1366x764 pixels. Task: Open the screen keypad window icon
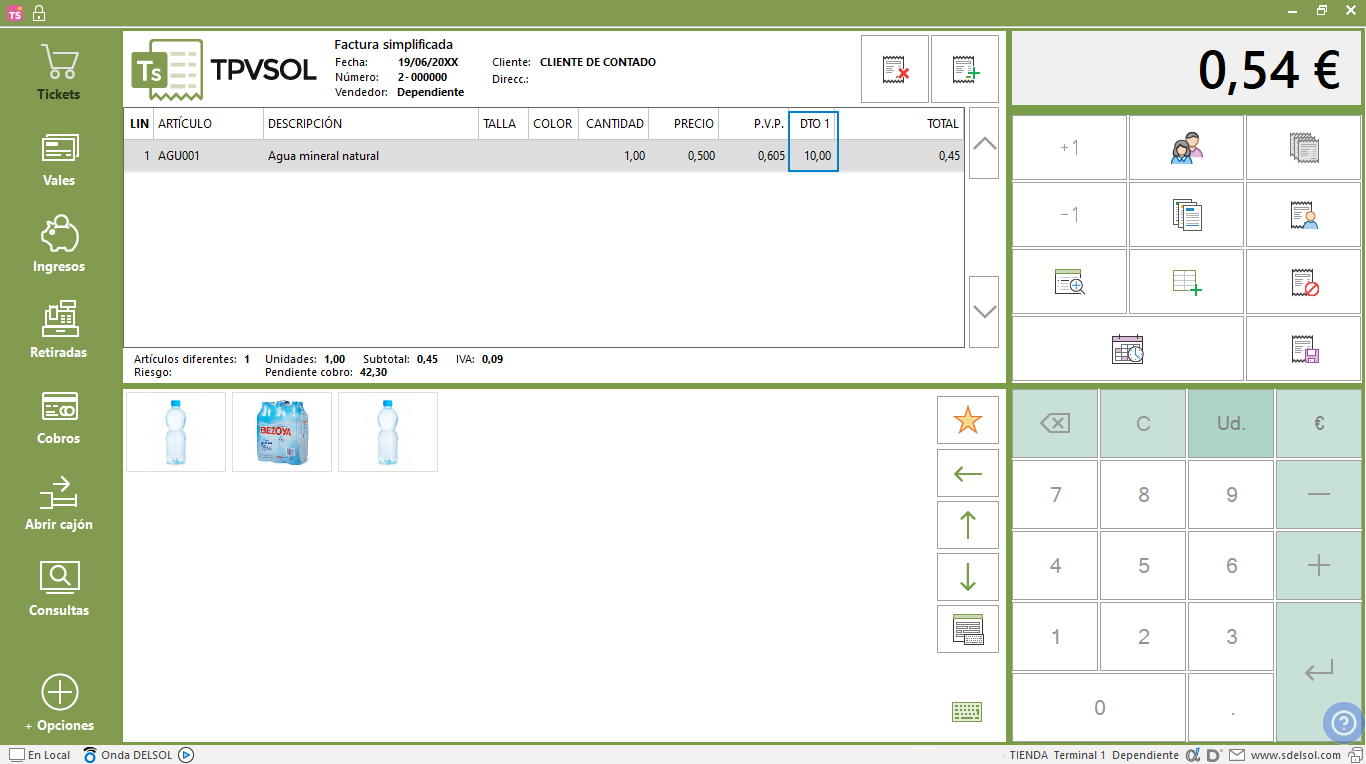coord(968,629)
